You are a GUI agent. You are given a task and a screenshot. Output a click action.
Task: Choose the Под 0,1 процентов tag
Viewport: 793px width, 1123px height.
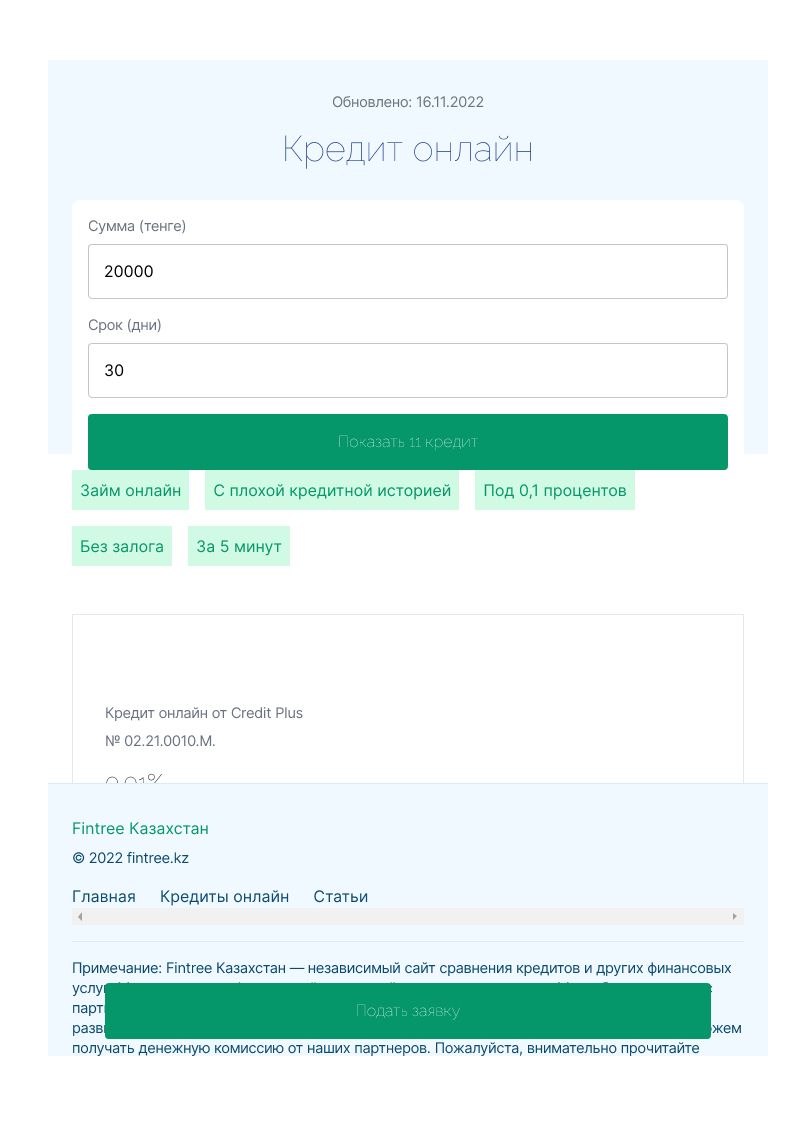[x=554, y=491]
